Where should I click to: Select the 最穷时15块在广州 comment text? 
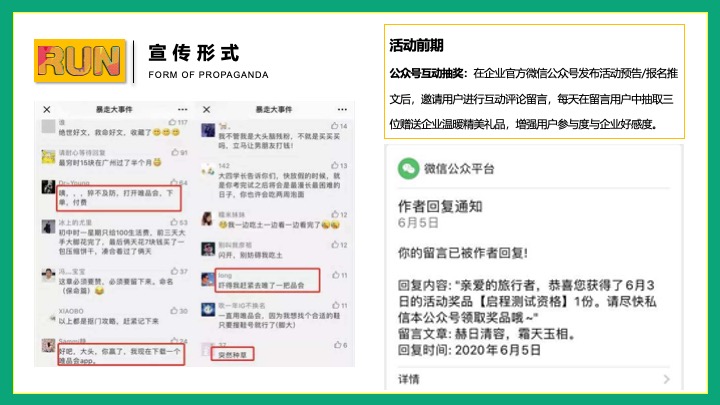point(110,162)
